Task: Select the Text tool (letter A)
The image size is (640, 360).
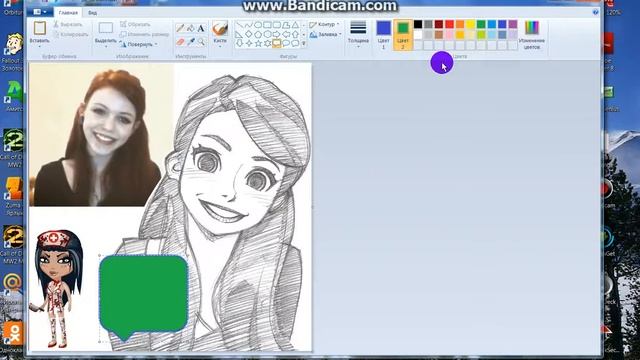Action: (x=201, y=29)
